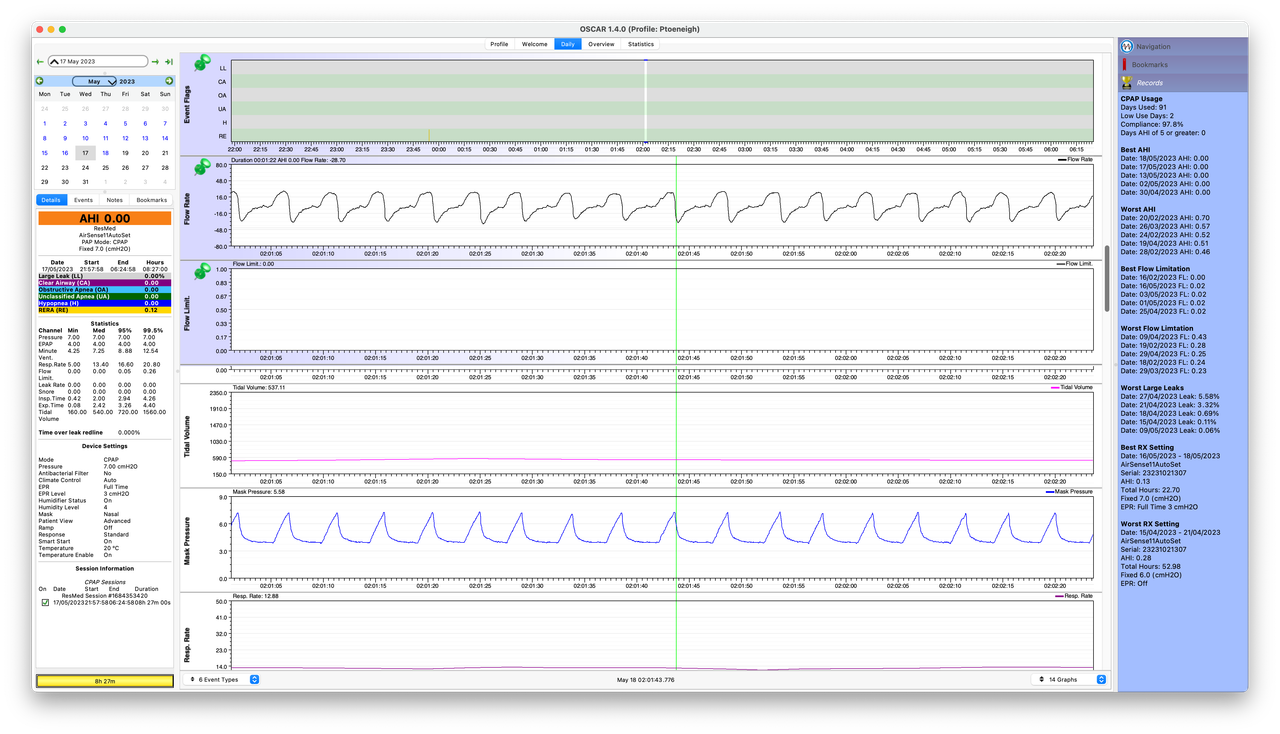Go to next month in calendar
The height and width of the screenshot is (734, 1280).
tap(169, 81)
